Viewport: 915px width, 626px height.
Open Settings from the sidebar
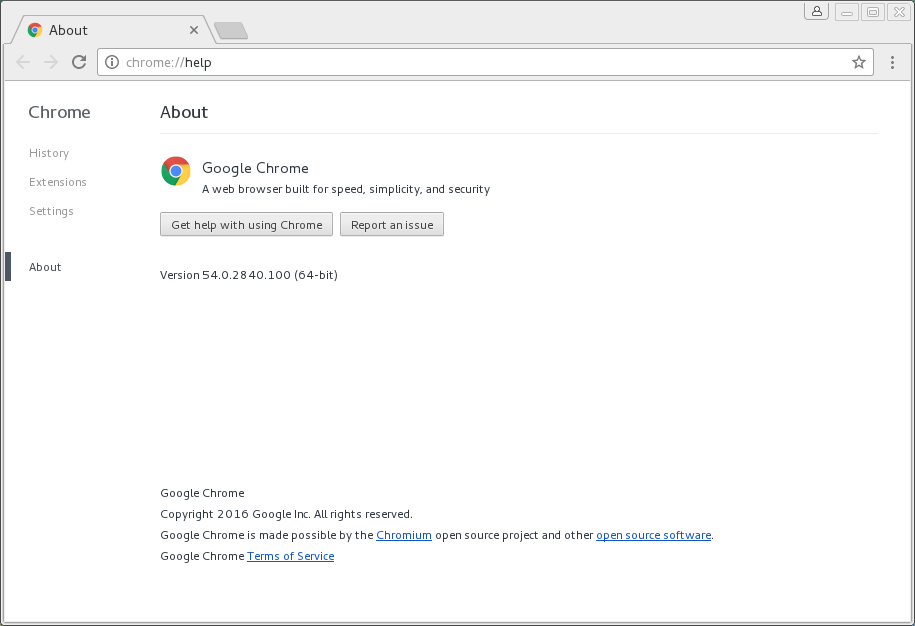click(51, 211)
